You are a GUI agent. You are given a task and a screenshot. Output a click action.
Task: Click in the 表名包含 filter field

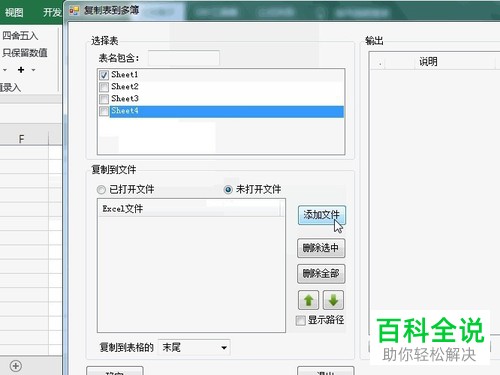pos(184,58)
